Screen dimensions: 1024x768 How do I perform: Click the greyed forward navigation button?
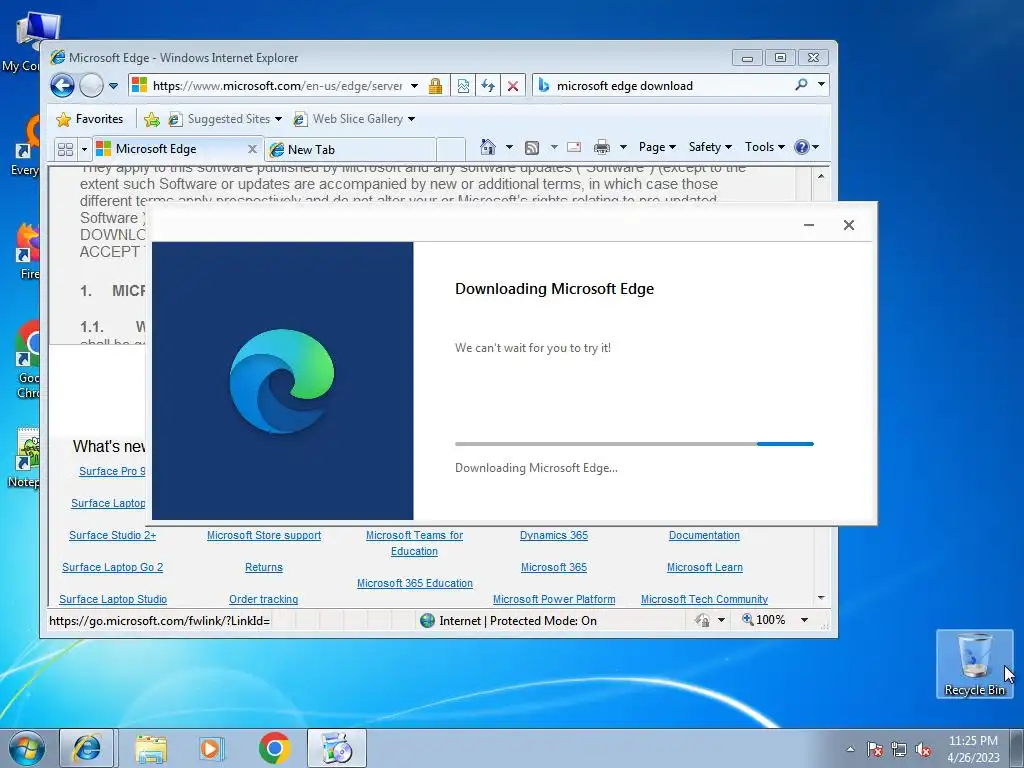(x=91, y=86)
